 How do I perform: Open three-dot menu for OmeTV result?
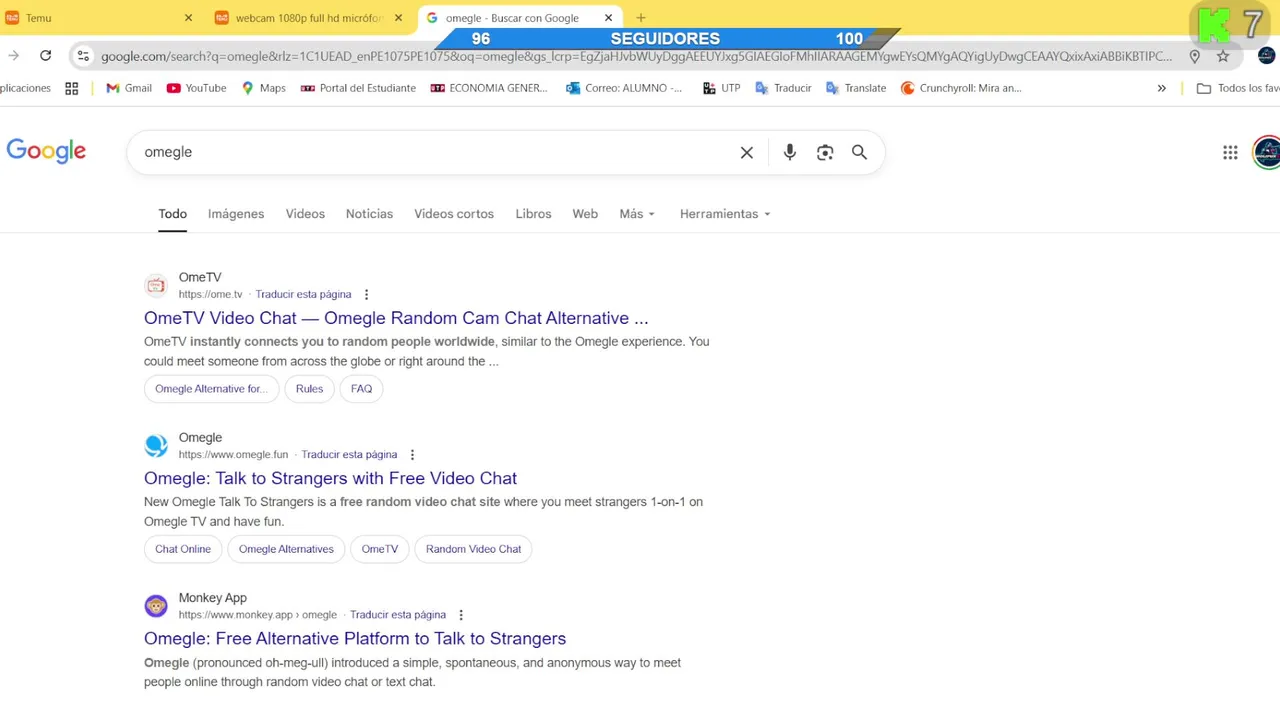(366, 294)
